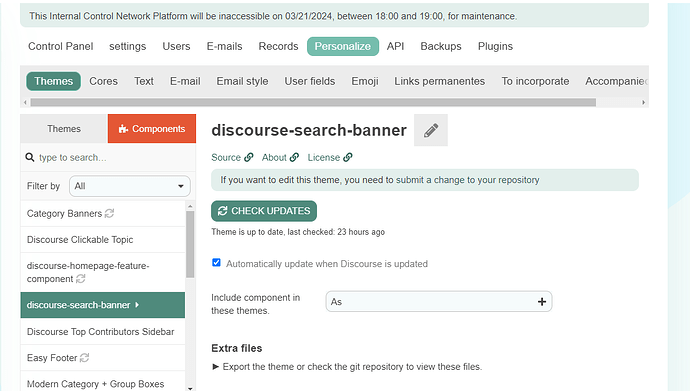
Task: Click horizontal scrollbar under sub-navigation
Action: pos(313,102)
